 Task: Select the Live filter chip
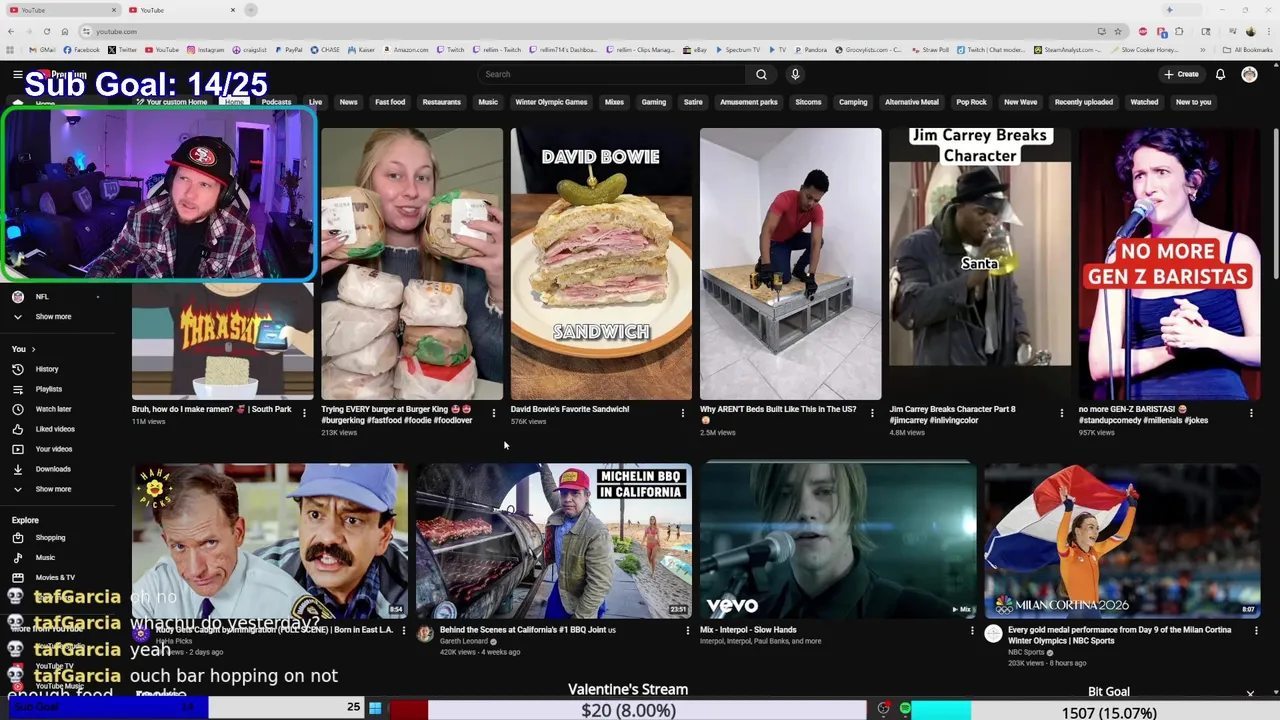click(315, 102)
